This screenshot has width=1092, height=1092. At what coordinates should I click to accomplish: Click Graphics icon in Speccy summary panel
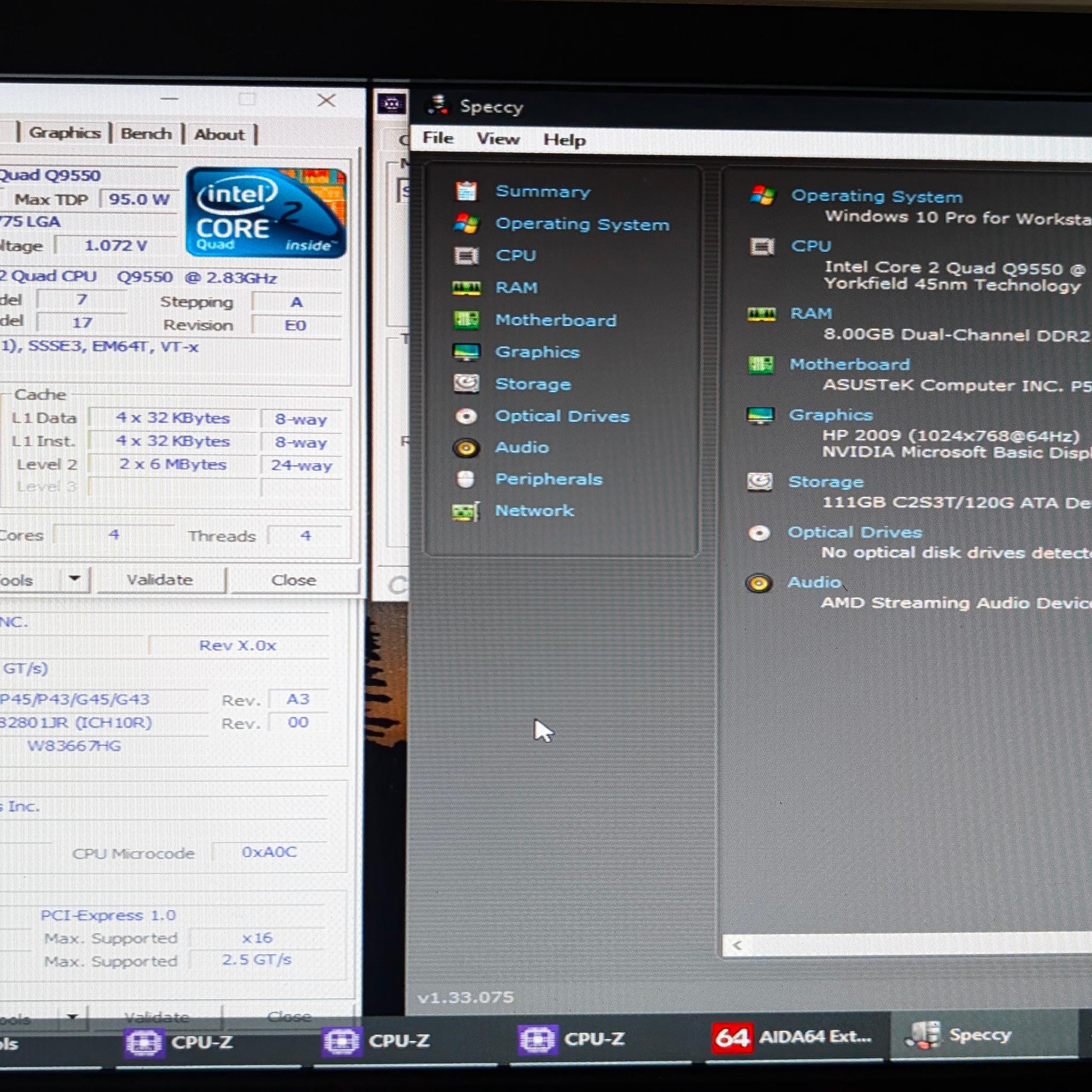click(760, 415)
